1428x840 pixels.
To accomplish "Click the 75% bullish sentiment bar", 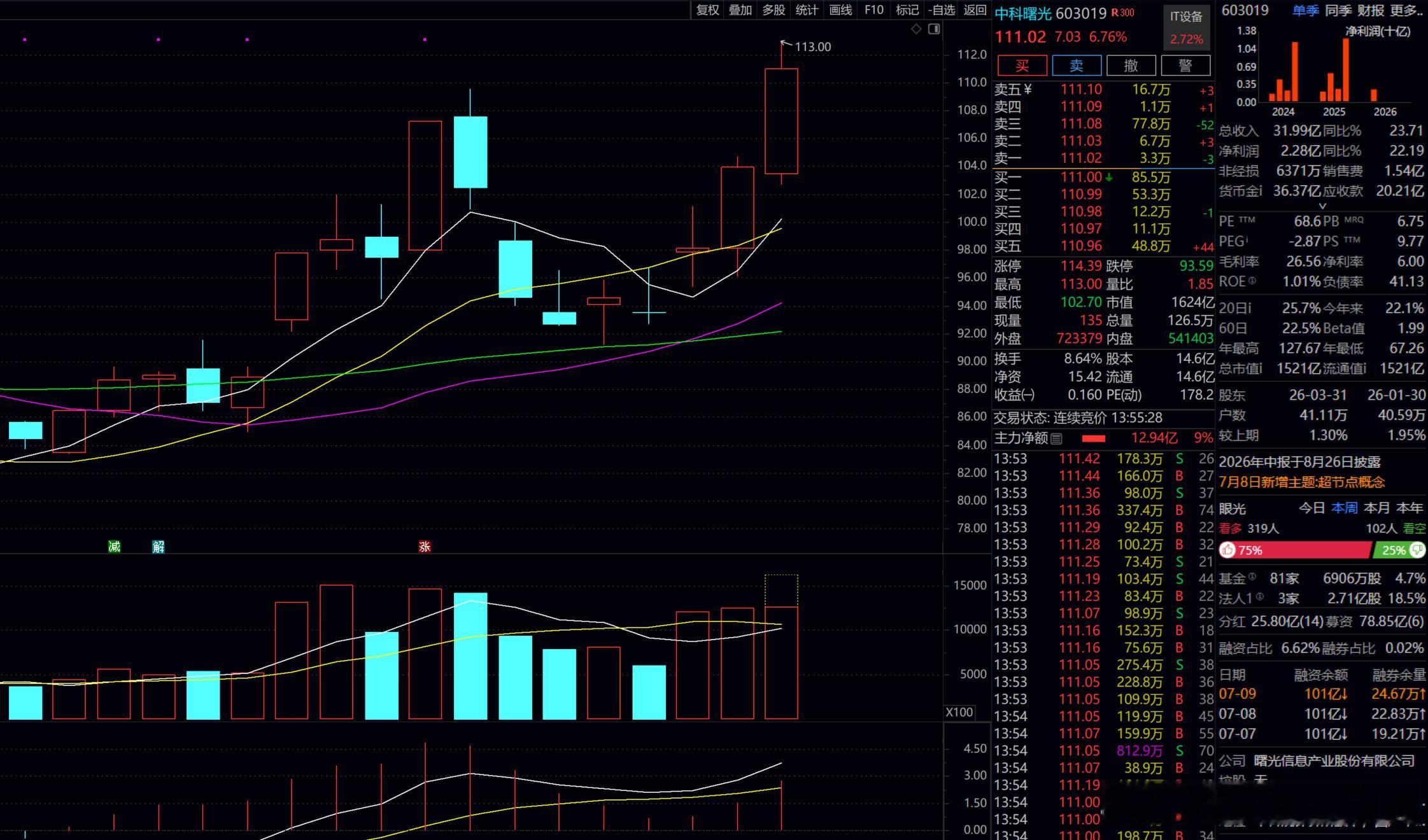I will [1295, 550].
